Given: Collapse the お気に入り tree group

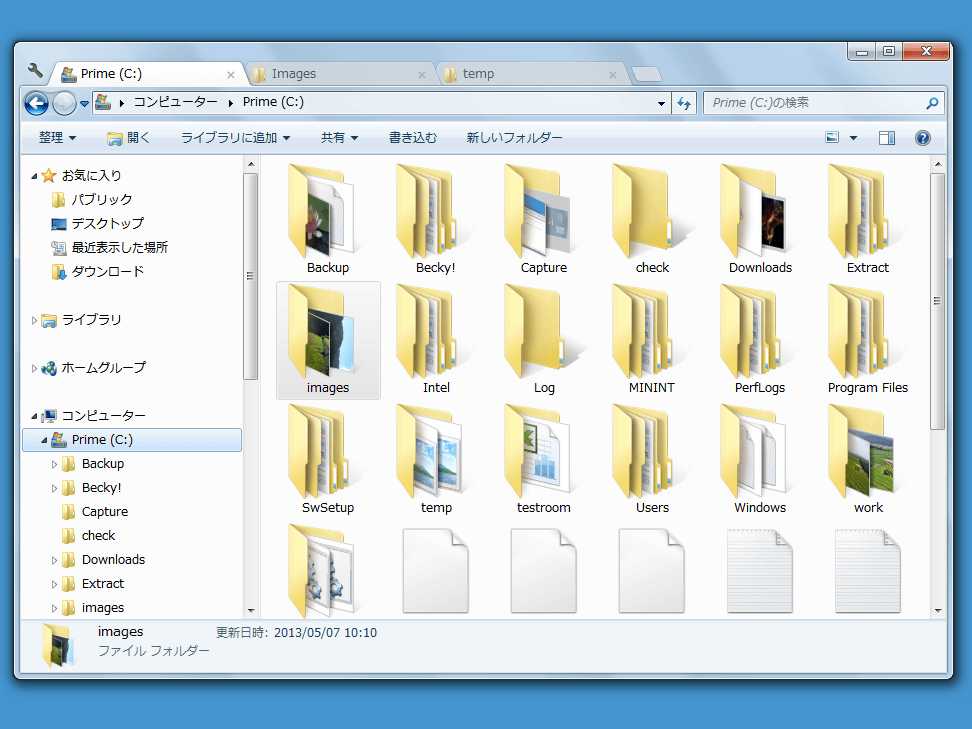Looking at the screenshot, I should pyautogui.click(x=34, y=177).
